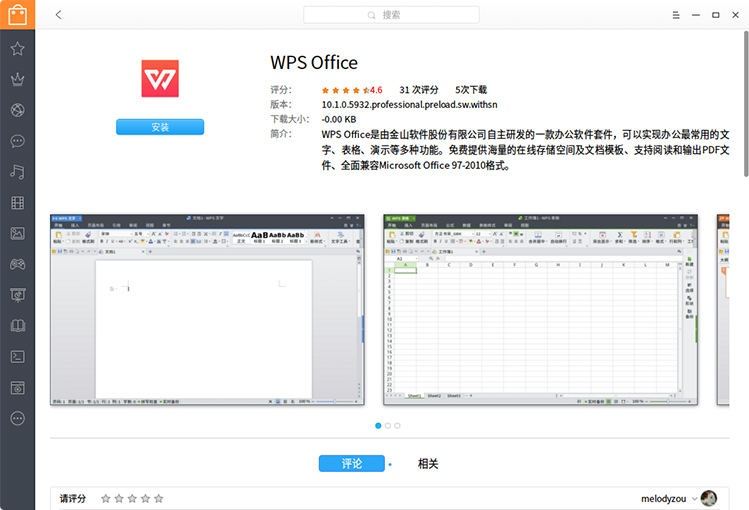The height and width of the screenshot is (510, 749).
Task: Go back using the back arrow
Action: [59, 15]
